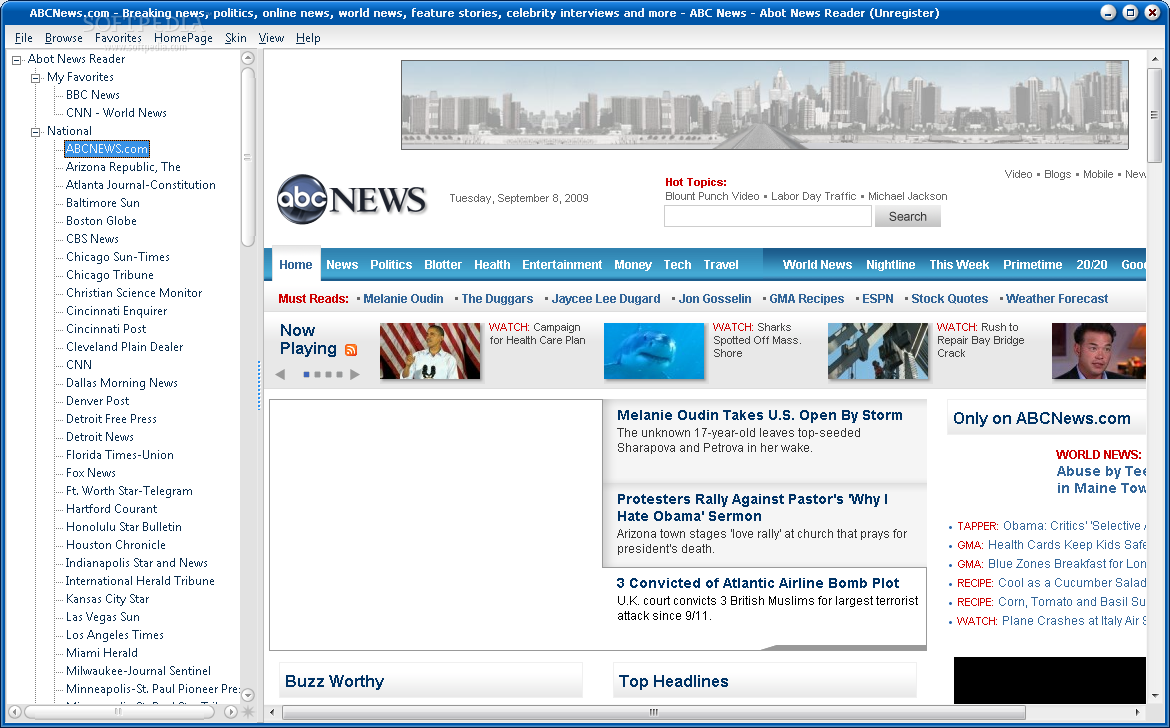This screenshot has width=1170, height=728.
Task: Open the Skin menu
Action: pos(236,38)
